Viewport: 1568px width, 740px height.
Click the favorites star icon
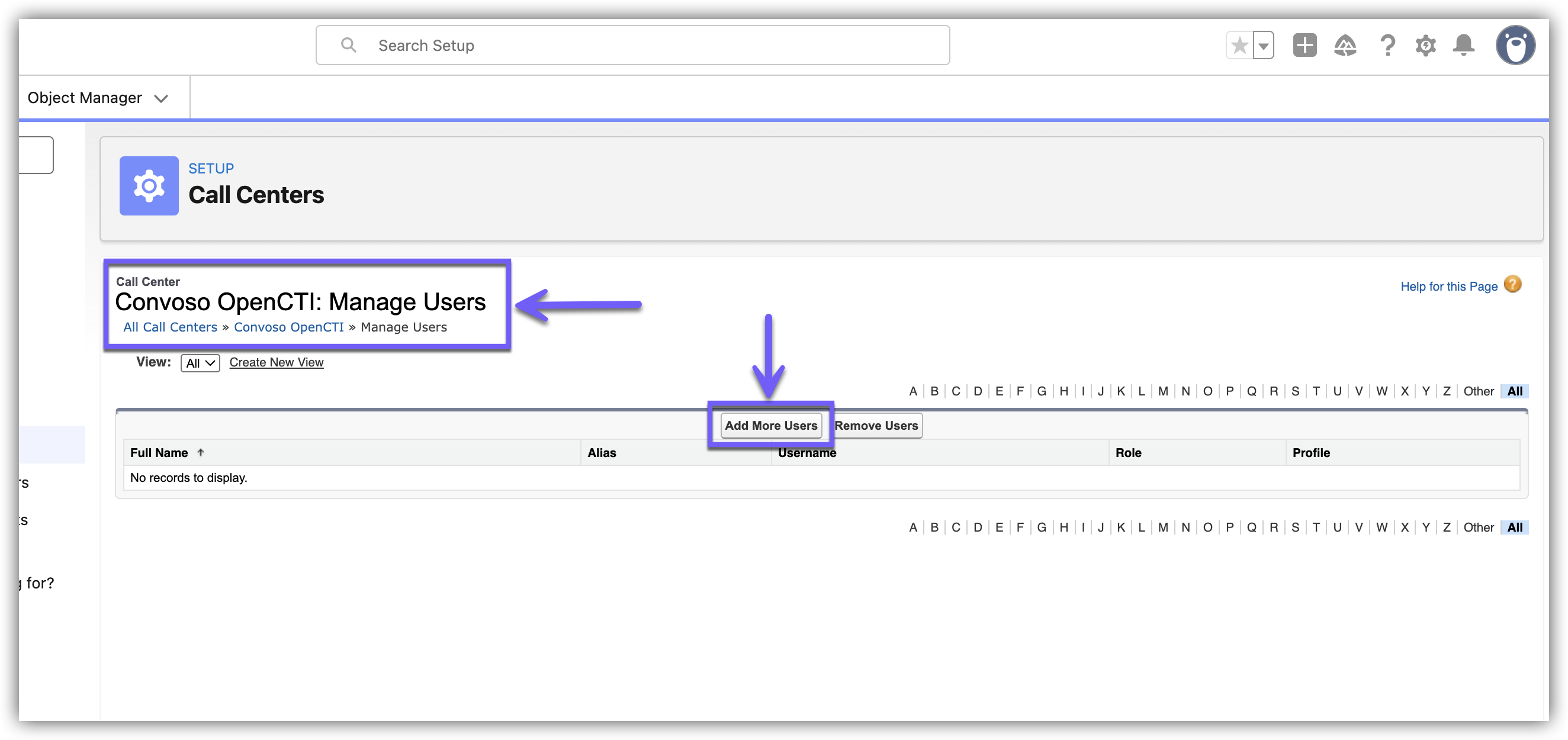(x=1239, y=46)
